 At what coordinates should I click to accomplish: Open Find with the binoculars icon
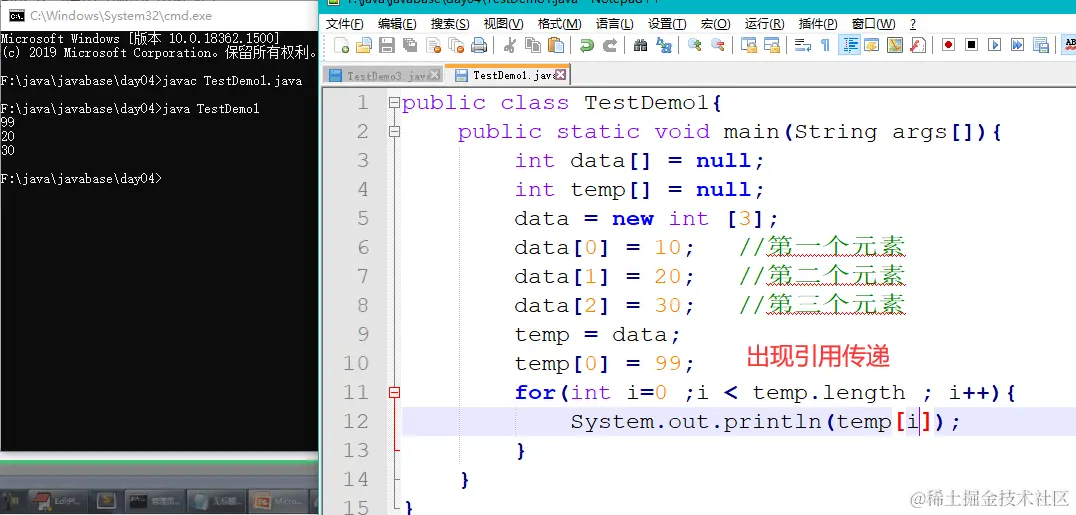(x=640, y=45)
